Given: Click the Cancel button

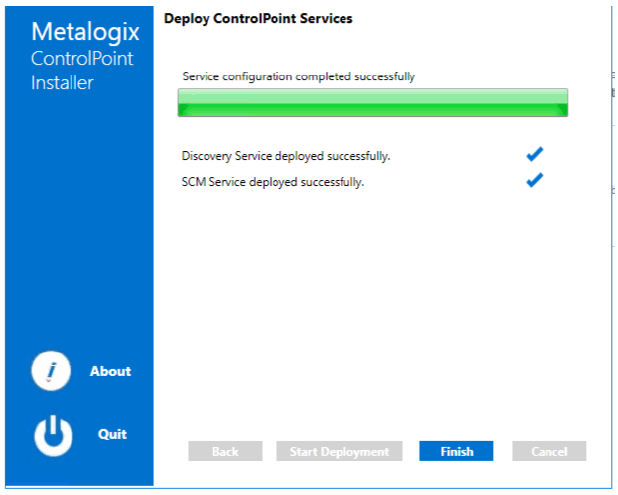Looking at the screenshot, I should coord(549,451).
